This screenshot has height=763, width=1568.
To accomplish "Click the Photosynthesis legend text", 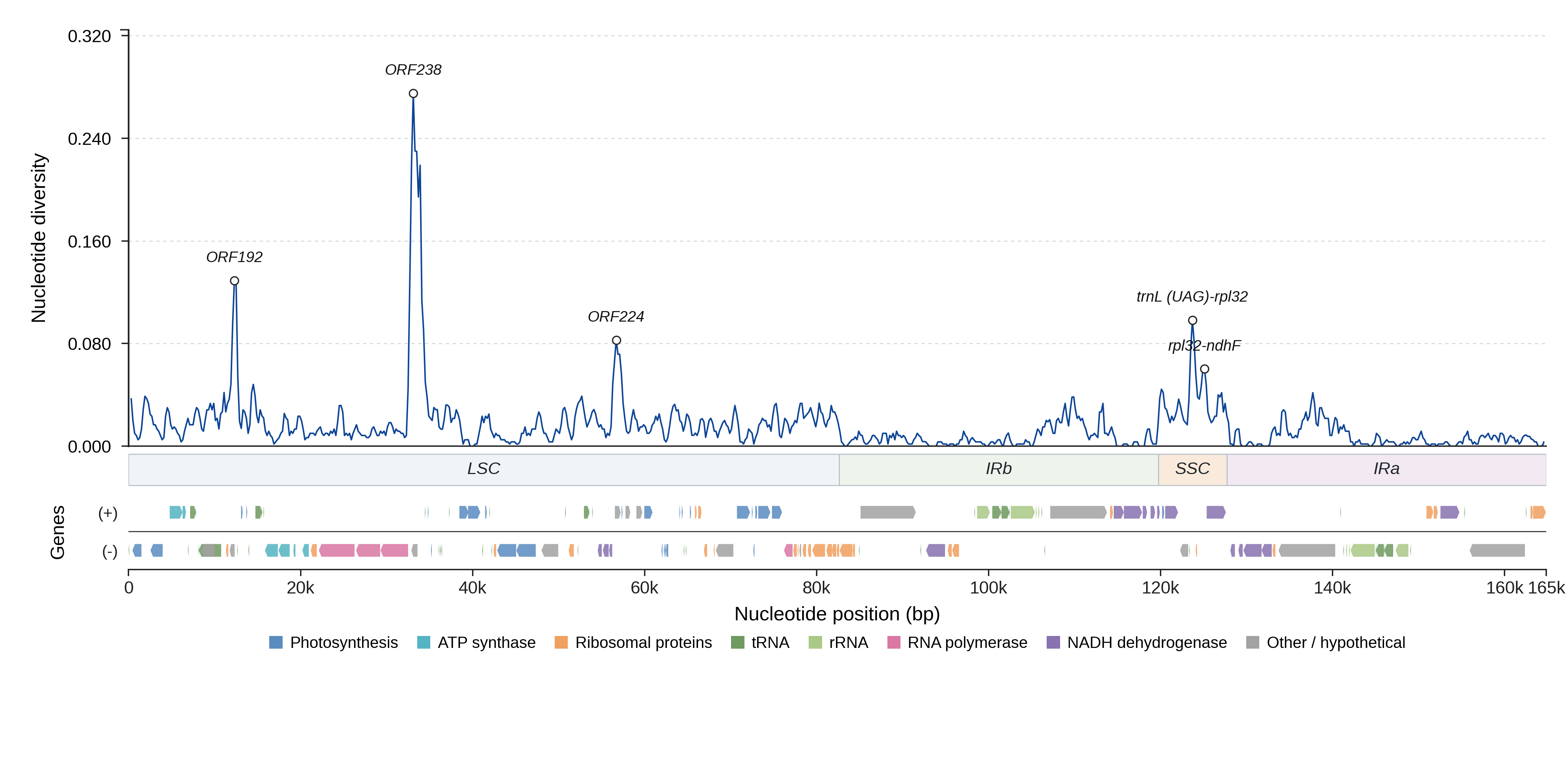I will point(344,642).
